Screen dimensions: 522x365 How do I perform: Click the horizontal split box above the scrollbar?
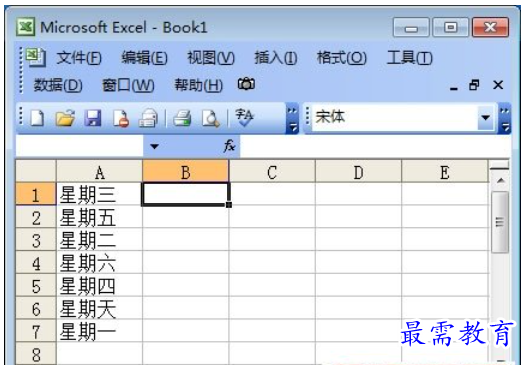pyautogui.click(x=500, y=165)
